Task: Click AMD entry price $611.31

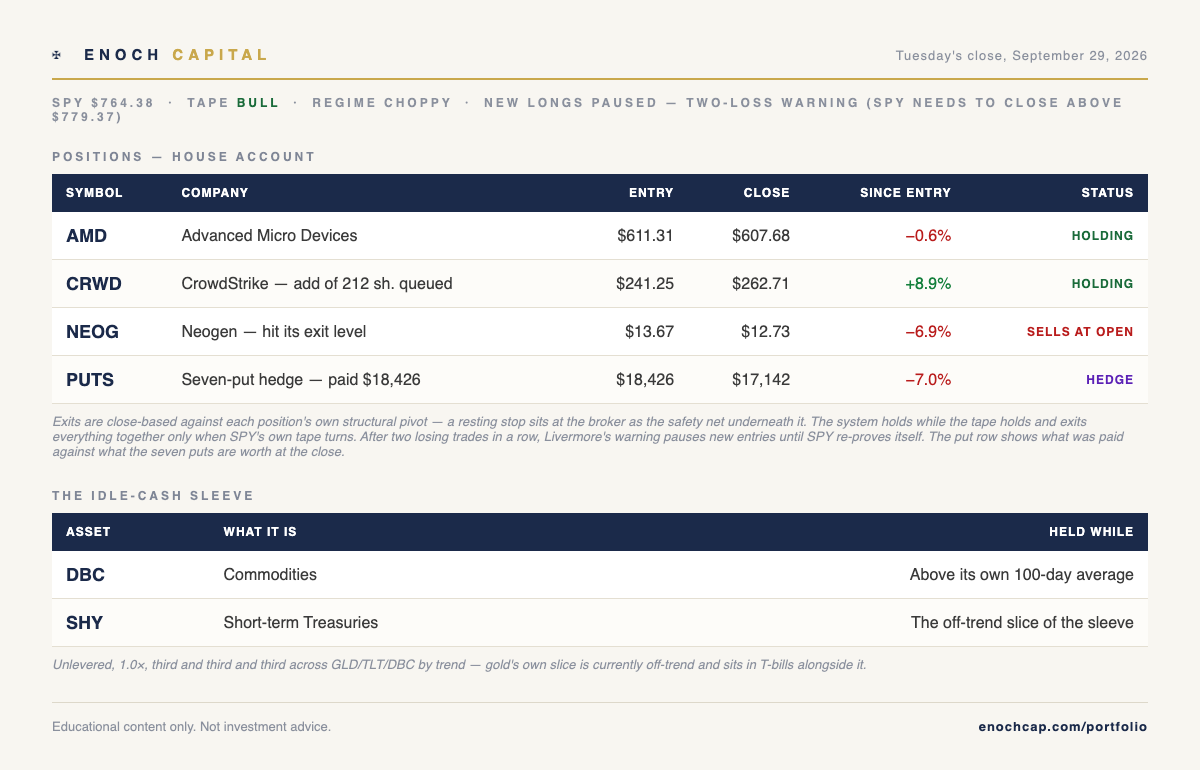Action: 645,236
